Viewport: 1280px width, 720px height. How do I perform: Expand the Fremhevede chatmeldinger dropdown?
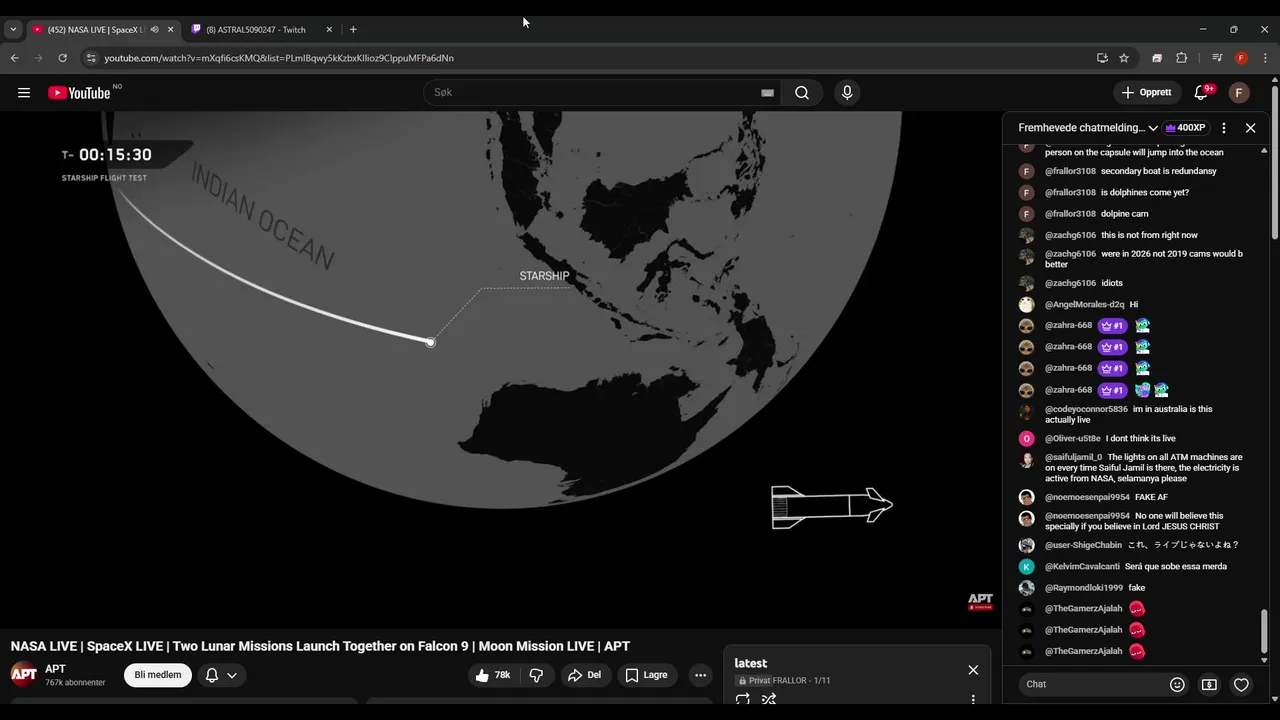[x=1088, y=128]
